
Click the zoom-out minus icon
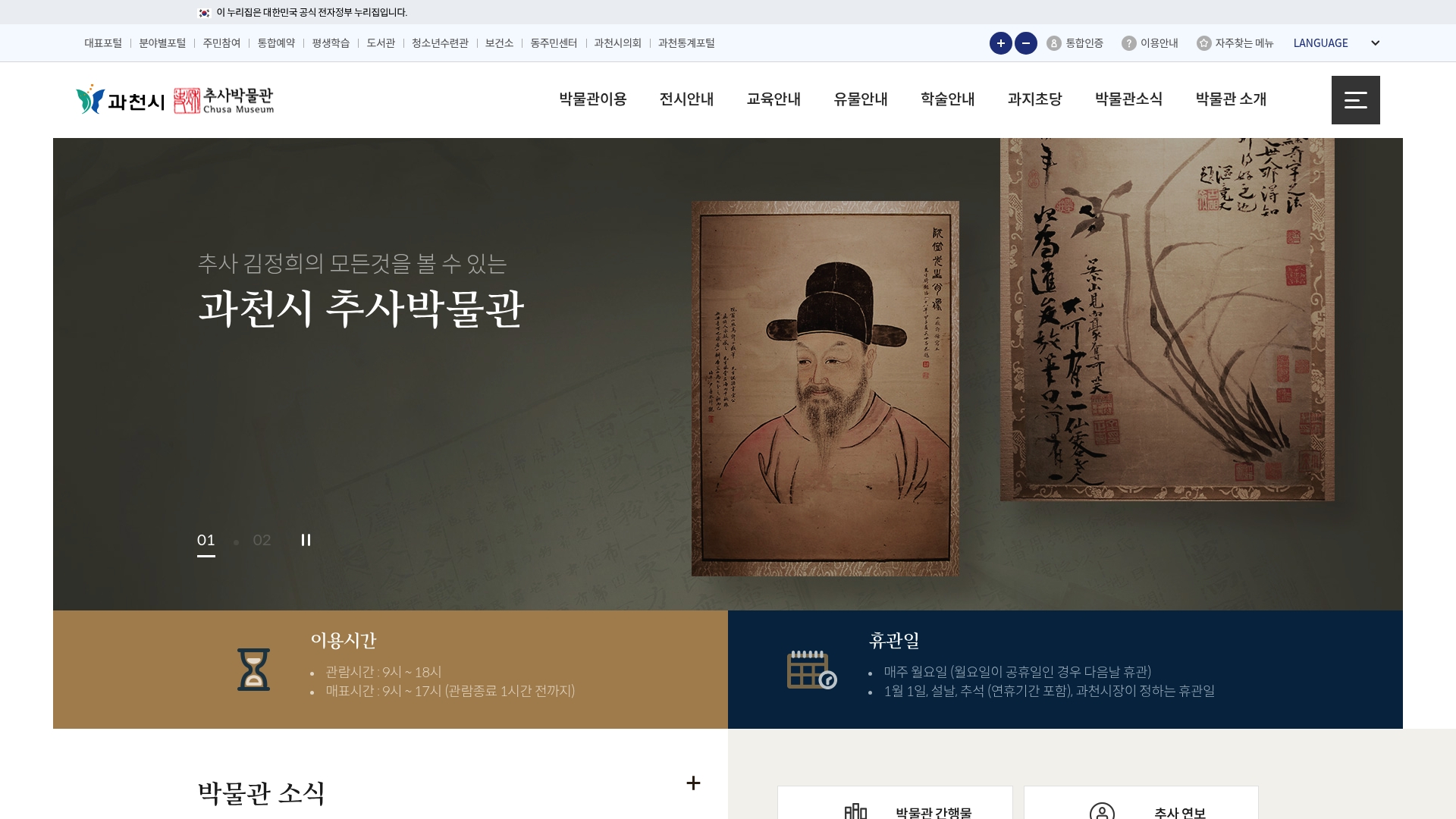point(1025,43)
